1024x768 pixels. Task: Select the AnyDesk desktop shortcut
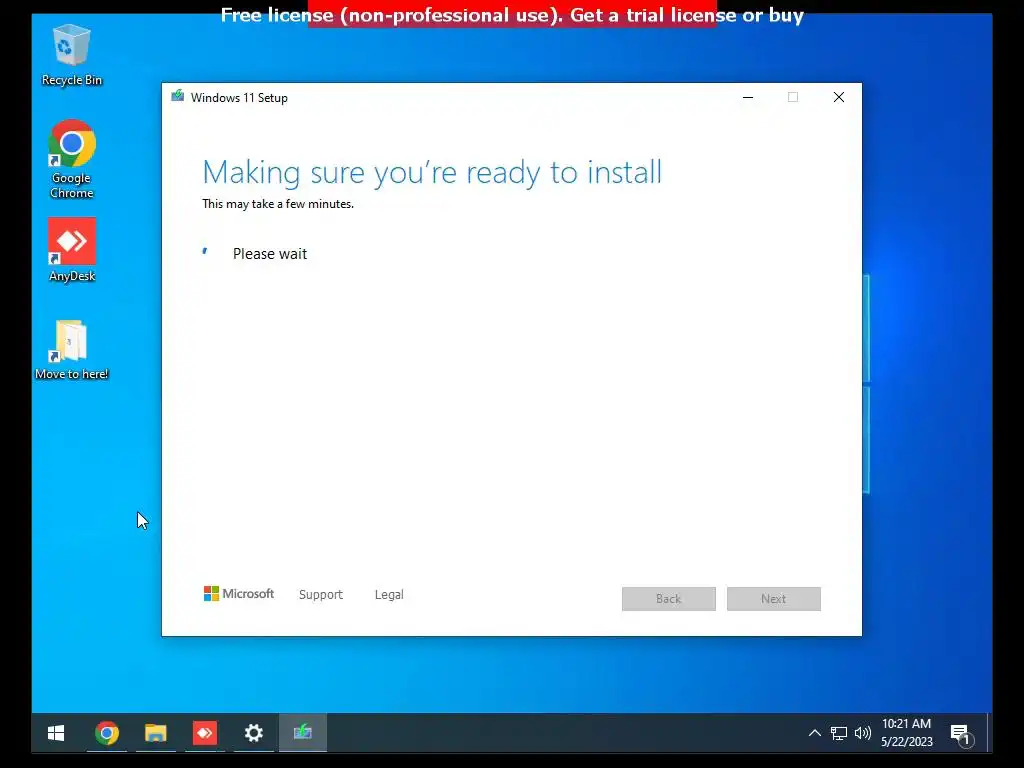click(72, 249)
